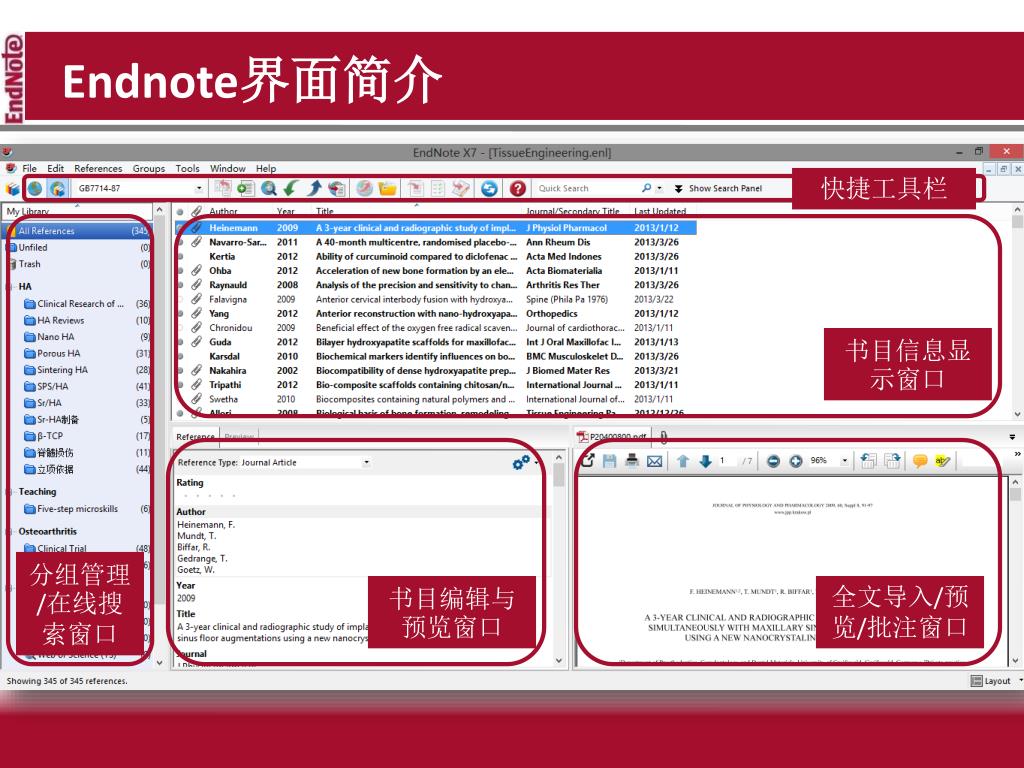This screenshot has width=1024, height=768.
Task: Zoom out PDF with minus icon
Action: point(773,461)
